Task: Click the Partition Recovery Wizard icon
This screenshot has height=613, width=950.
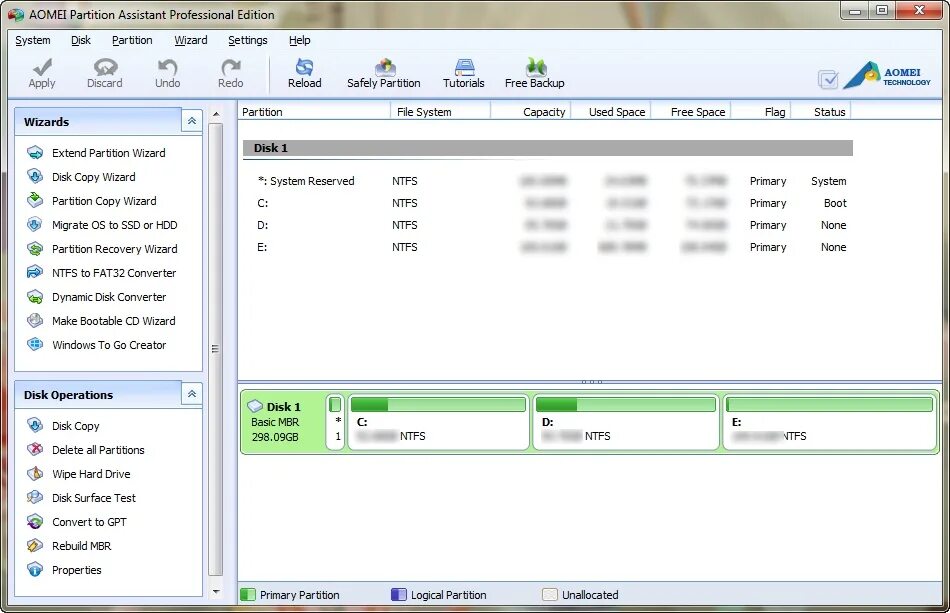Action: (35, 249)
